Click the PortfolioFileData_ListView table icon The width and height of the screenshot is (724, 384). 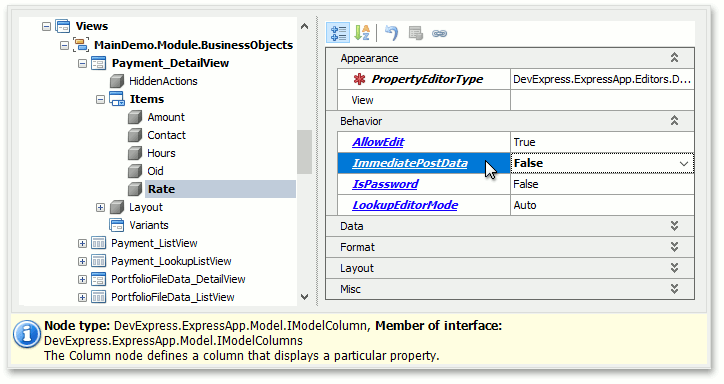(98, 297)
